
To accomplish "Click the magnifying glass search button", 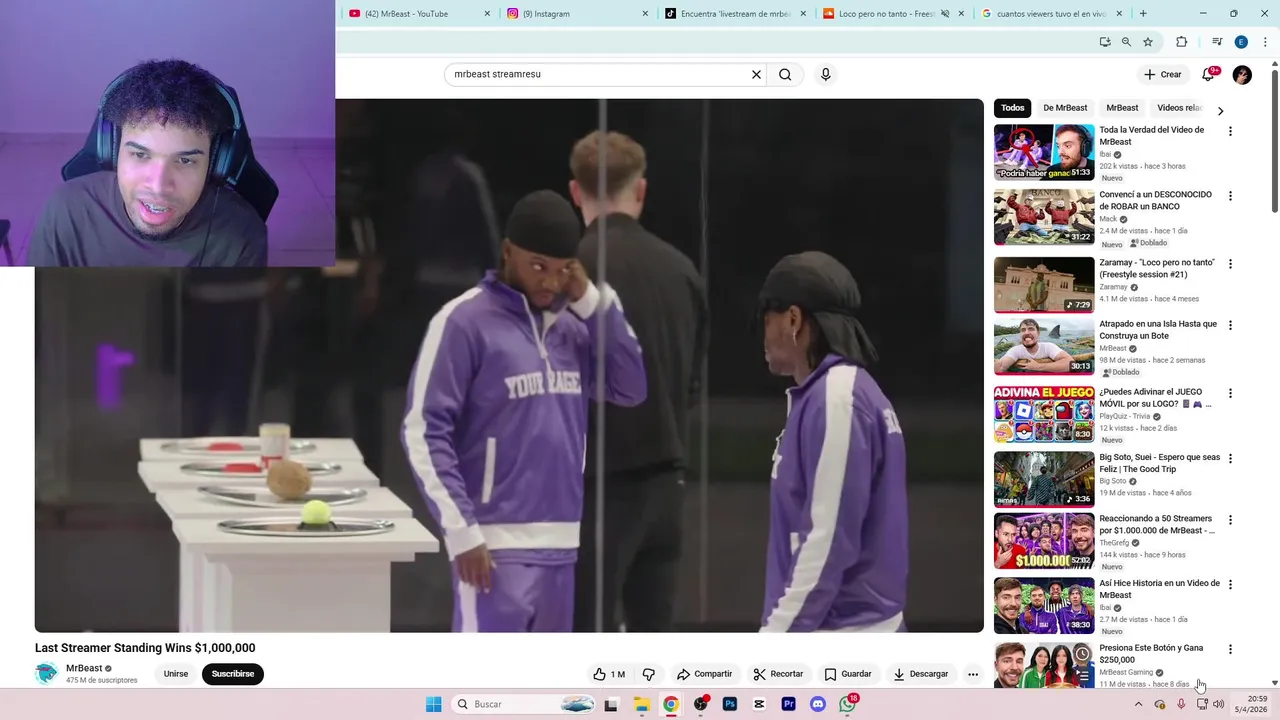I will (785, 74).
